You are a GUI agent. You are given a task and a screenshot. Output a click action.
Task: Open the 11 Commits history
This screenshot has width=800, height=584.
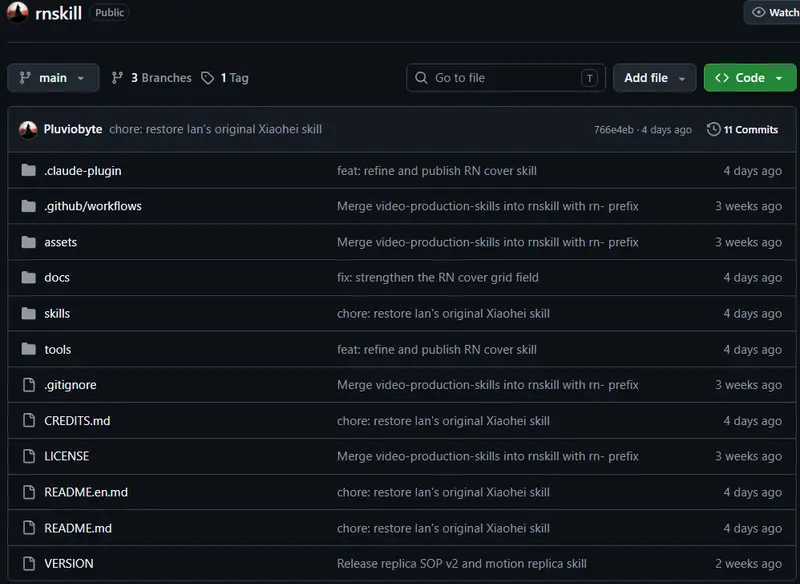(742, 130)
